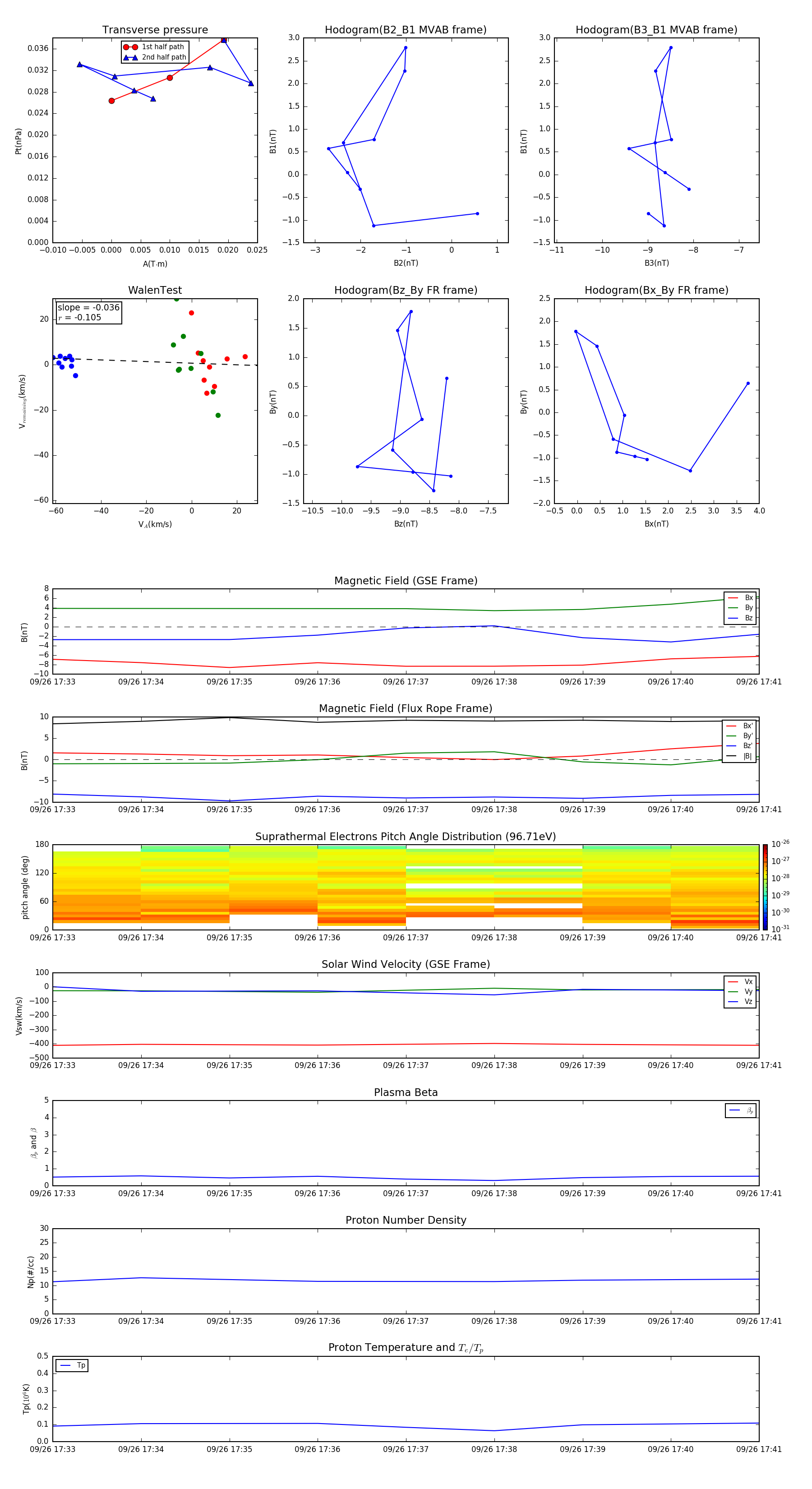This screenshot has width=812, height=1489.
Task: Click the beta_p legend in Plasma Beta panel
Action: click(x=741, y=1110)
